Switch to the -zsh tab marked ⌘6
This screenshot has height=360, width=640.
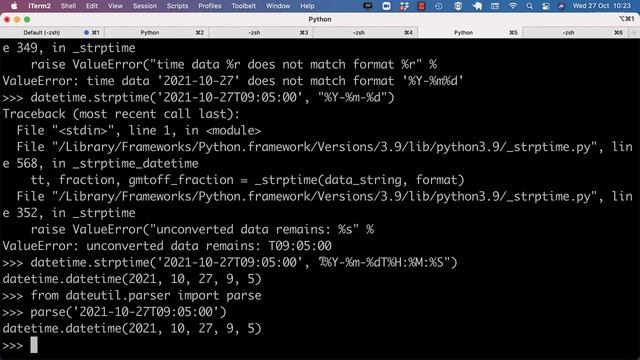click(576, 32)
